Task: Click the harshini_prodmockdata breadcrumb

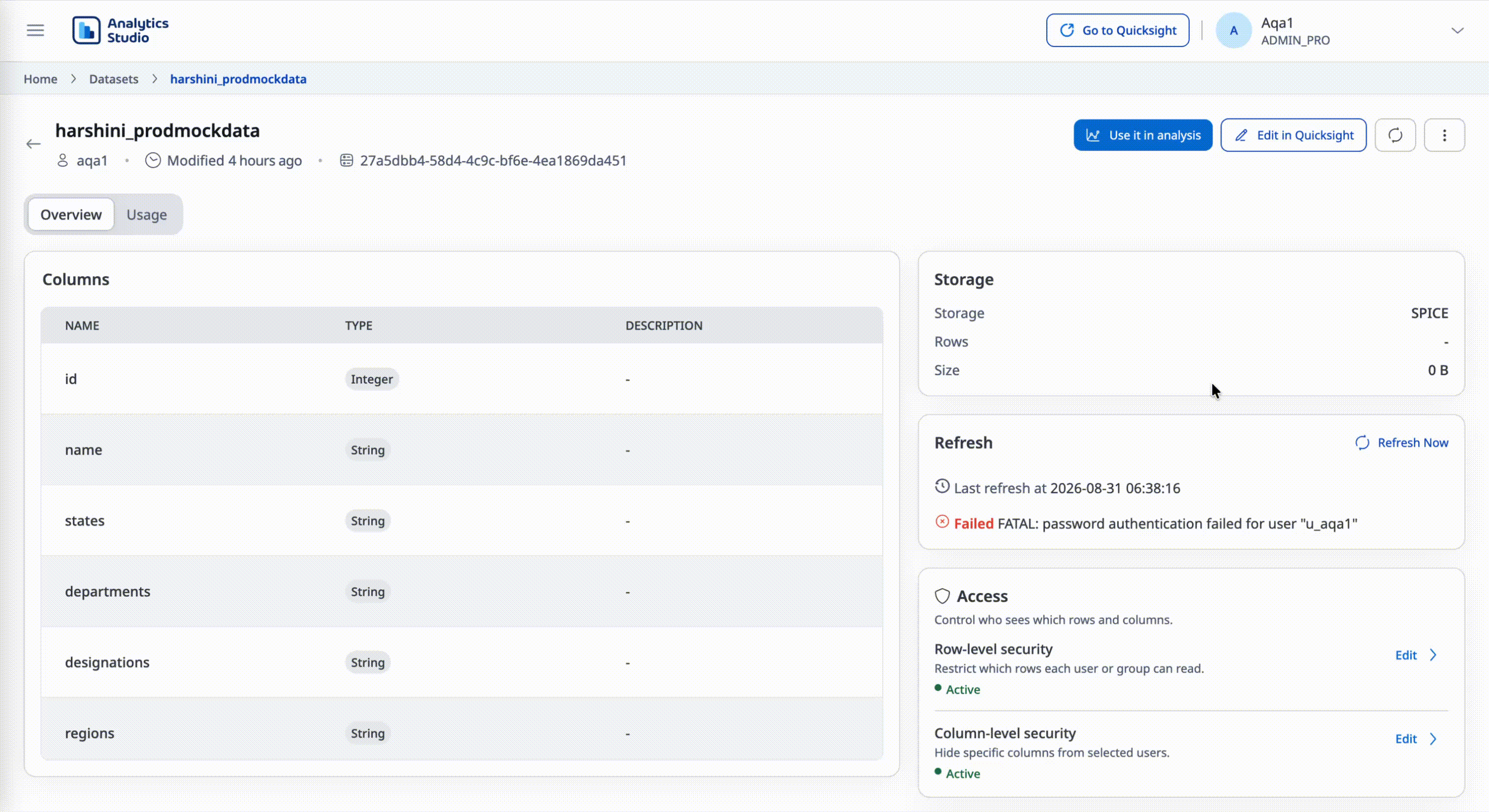Action: (x=238, y=79)
